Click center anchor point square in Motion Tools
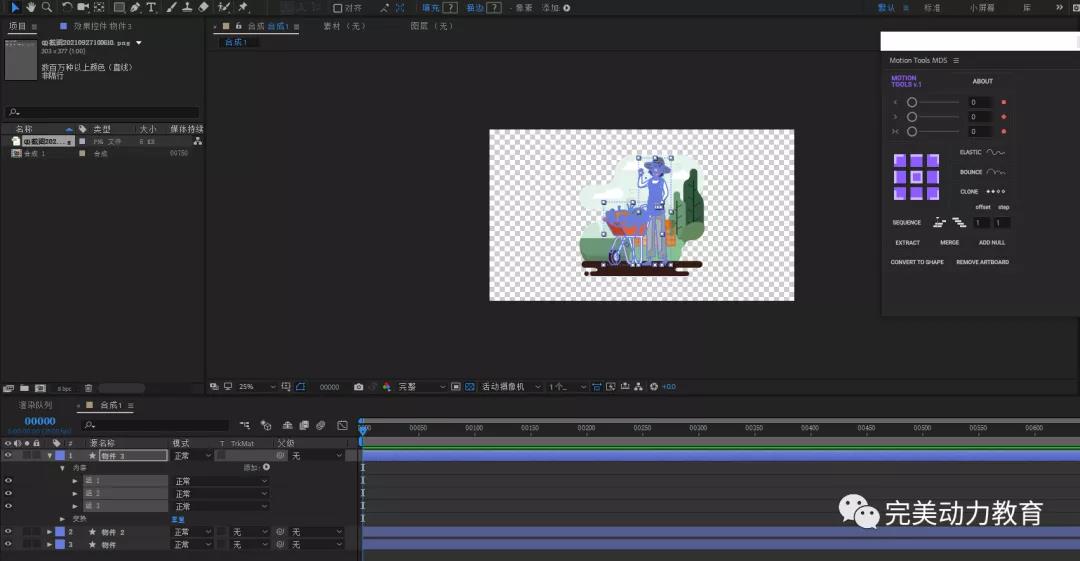This screenshot has height=561, width=1080. click(x=916, y=177)
